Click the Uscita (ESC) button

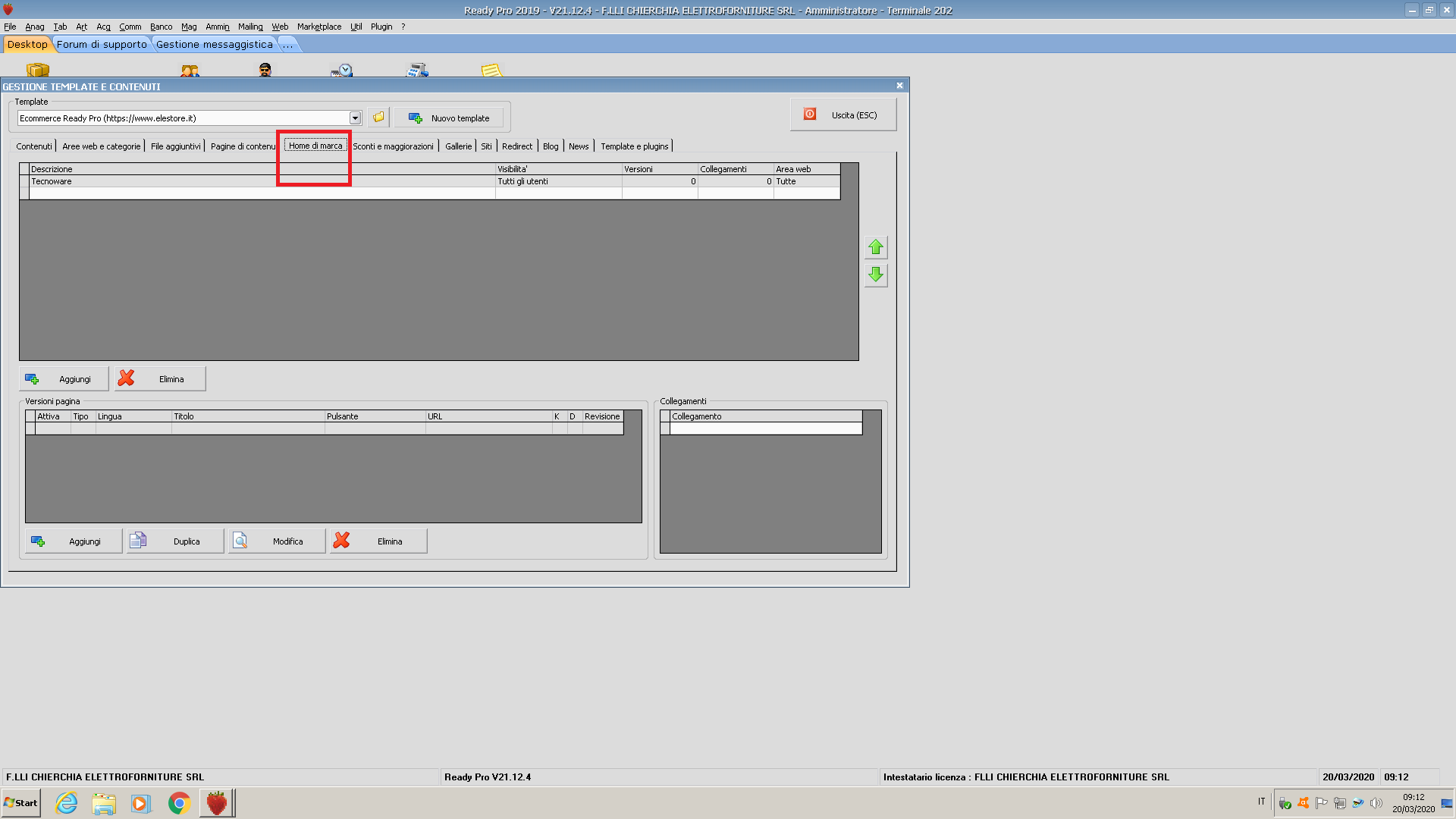click(843, 115)
